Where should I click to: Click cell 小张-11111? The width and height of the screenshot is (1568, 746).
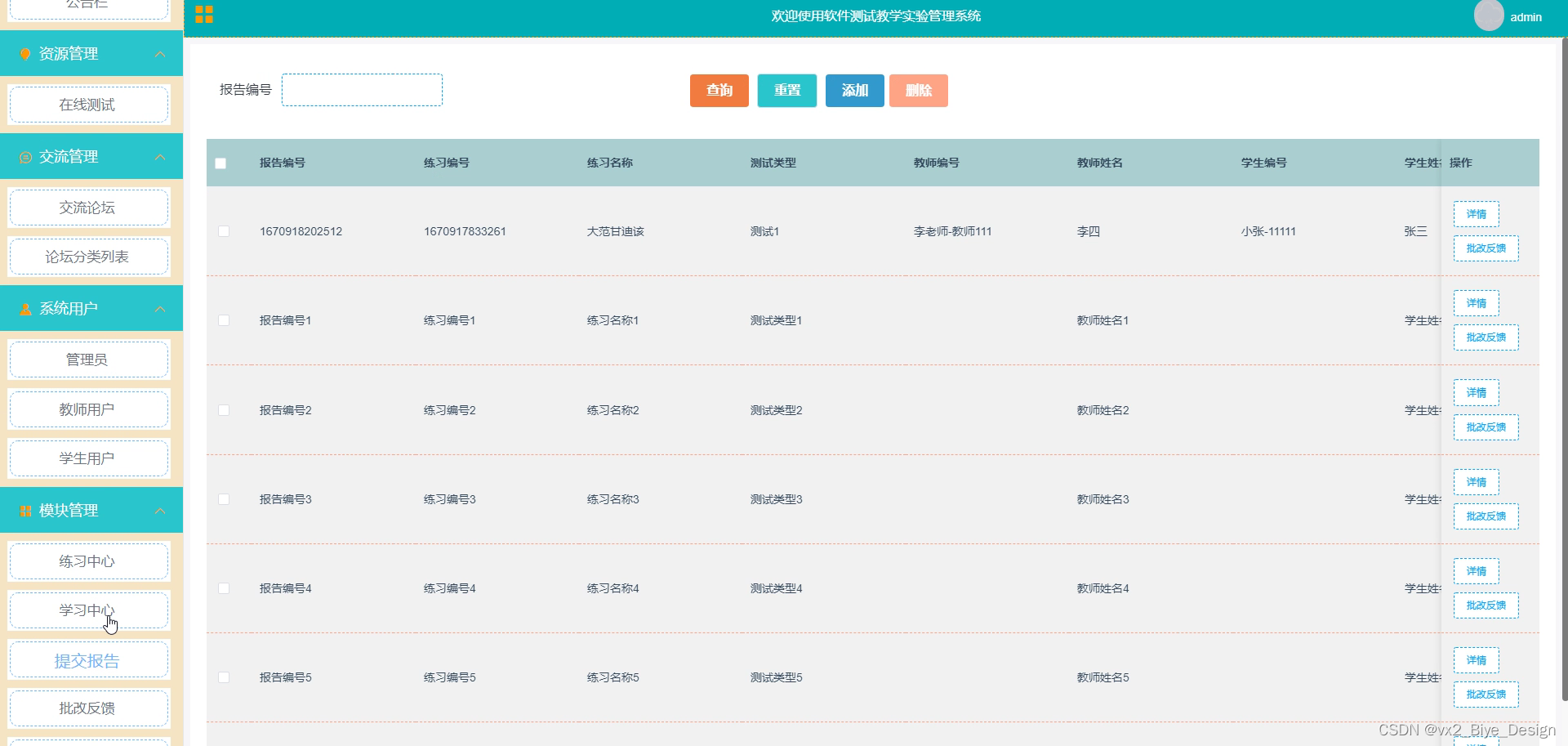1269,231
